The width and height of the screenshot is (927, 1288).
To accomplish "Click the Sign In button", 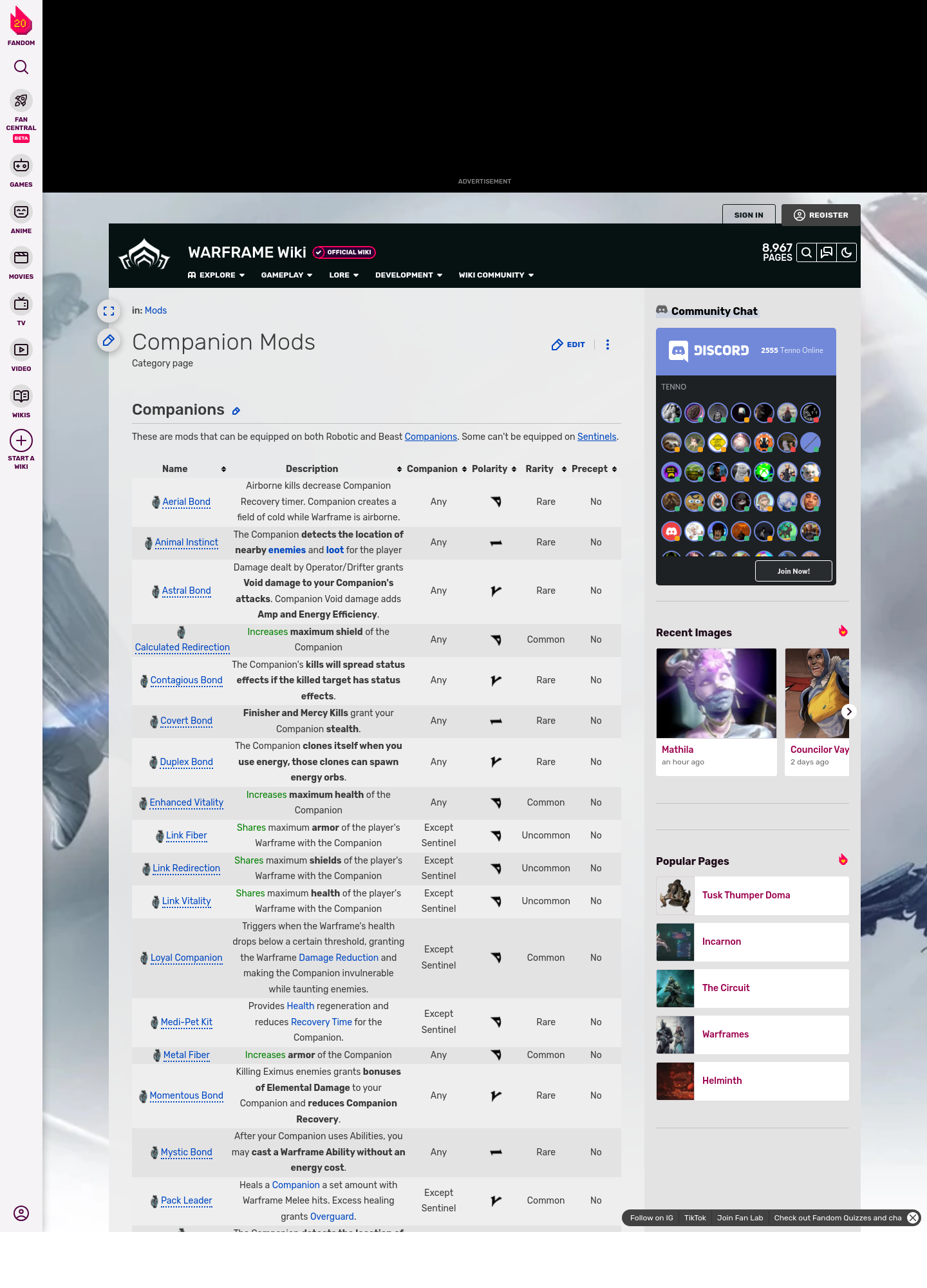I will pos(748,215).
